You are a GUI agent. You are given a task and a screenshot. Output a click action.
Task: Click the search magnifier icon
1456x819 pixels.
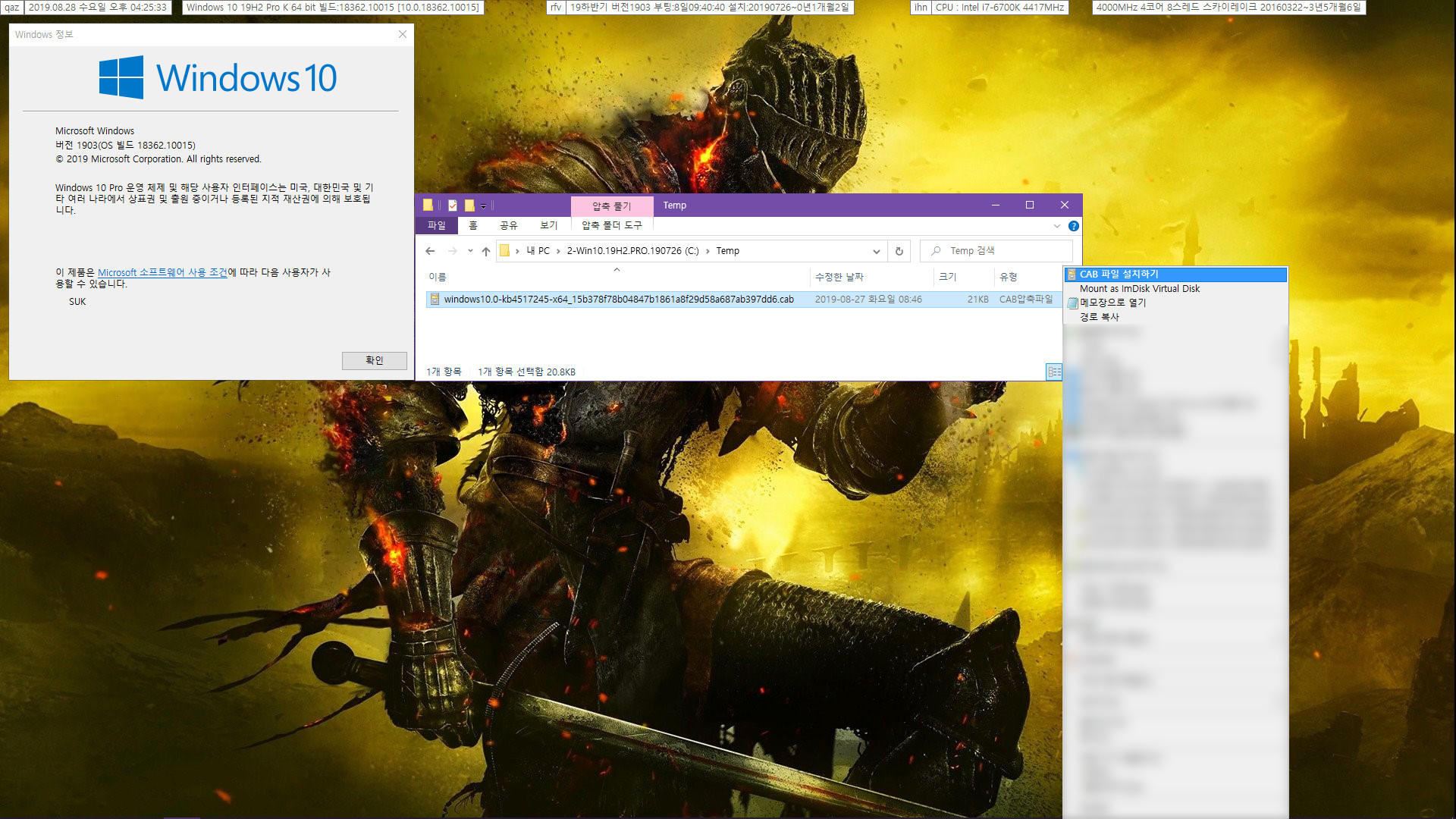[x=937, y=251]
